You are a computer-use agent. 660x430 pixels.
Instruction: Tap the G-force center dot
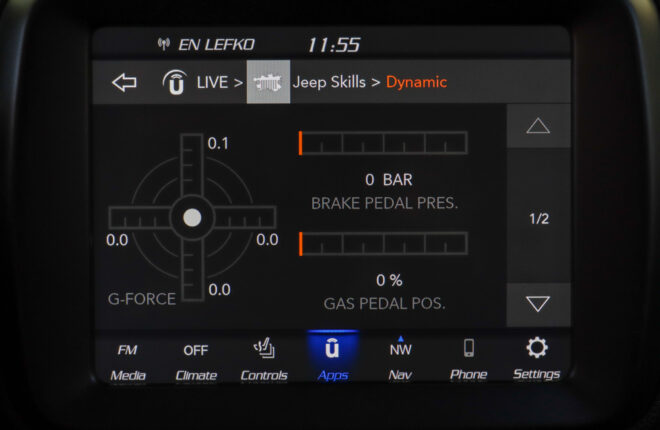(192, 218)
